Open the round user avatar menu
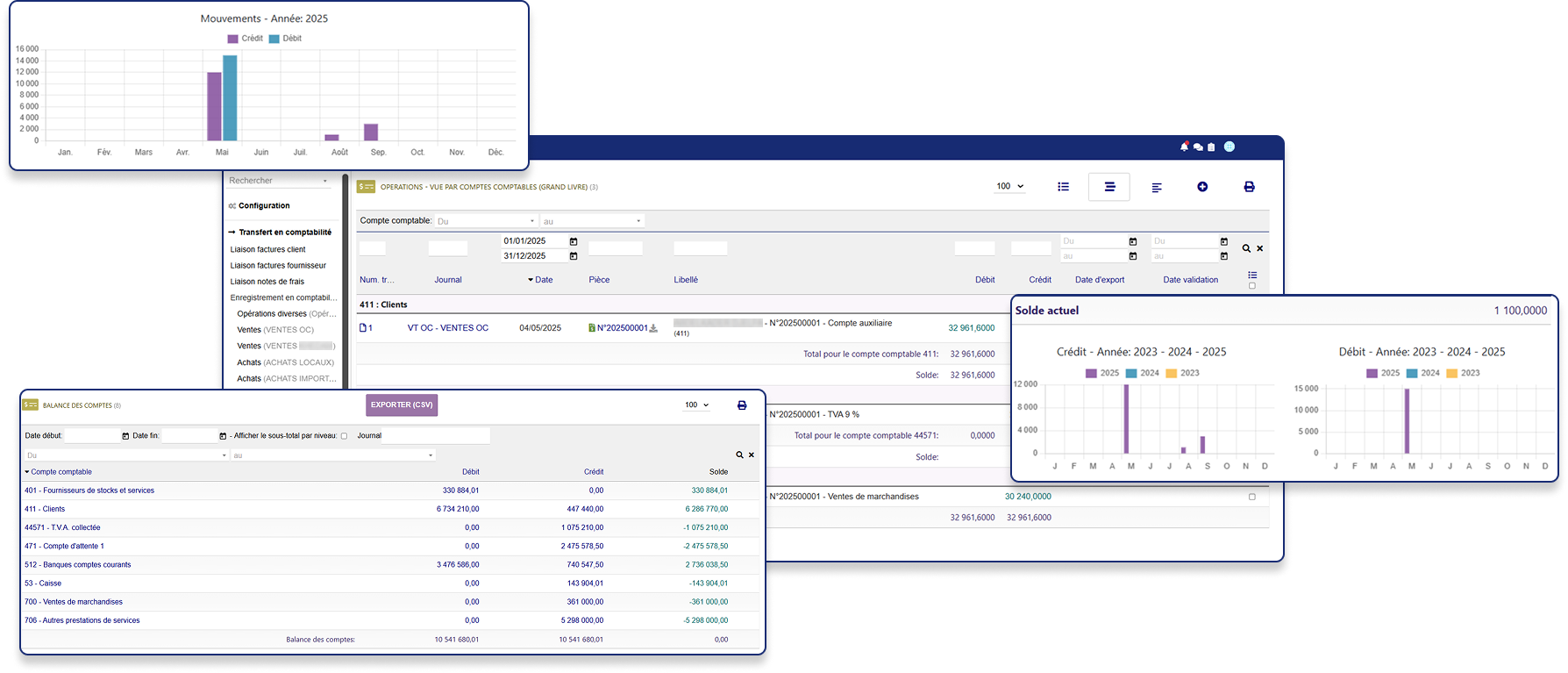Image resolution: width=1568 pixels, height=673 pixels. (1229, 147)
